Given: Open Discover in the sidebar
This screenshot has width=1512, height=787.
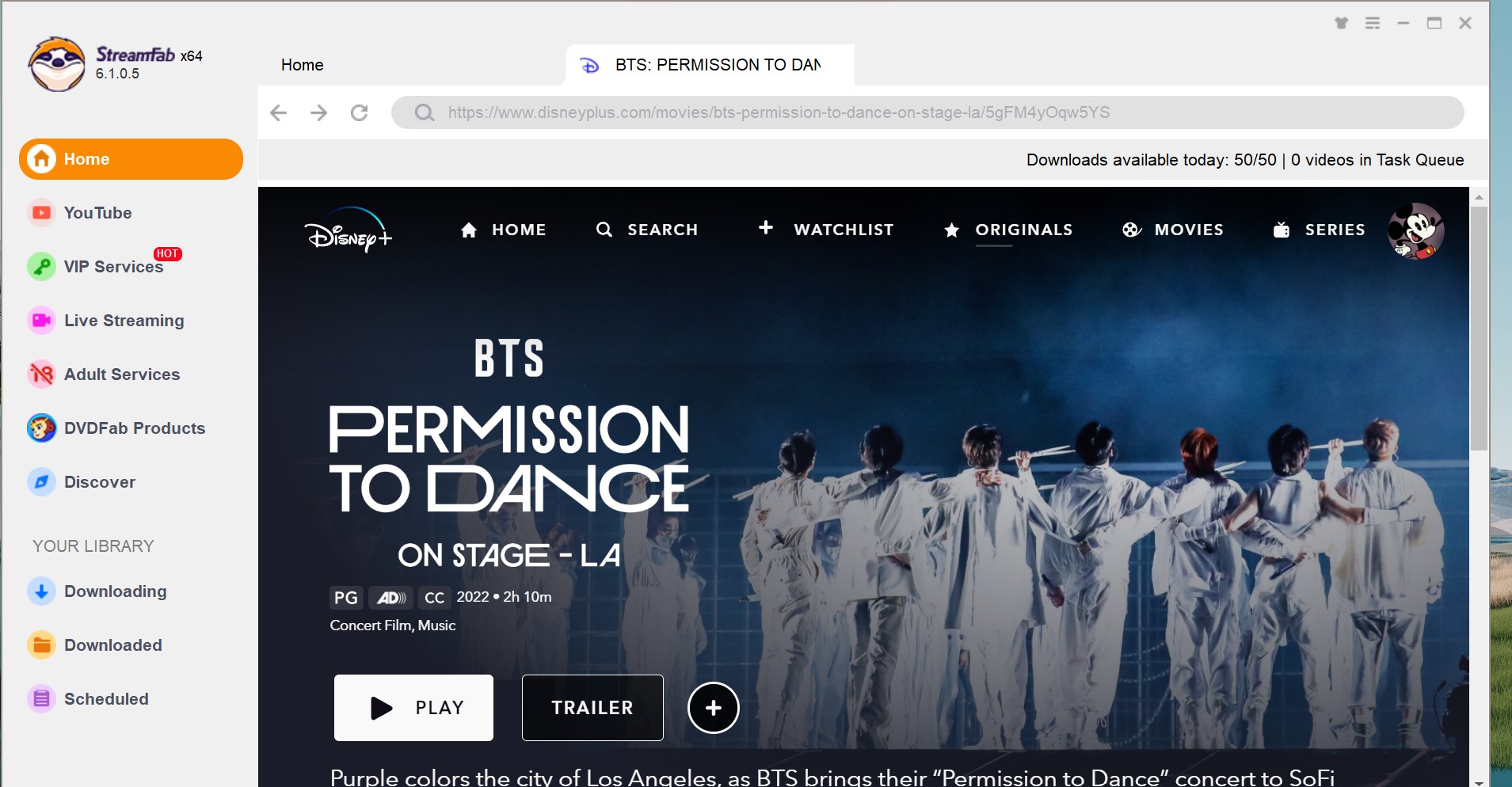Looking at the screenshot, I should 100,482.
